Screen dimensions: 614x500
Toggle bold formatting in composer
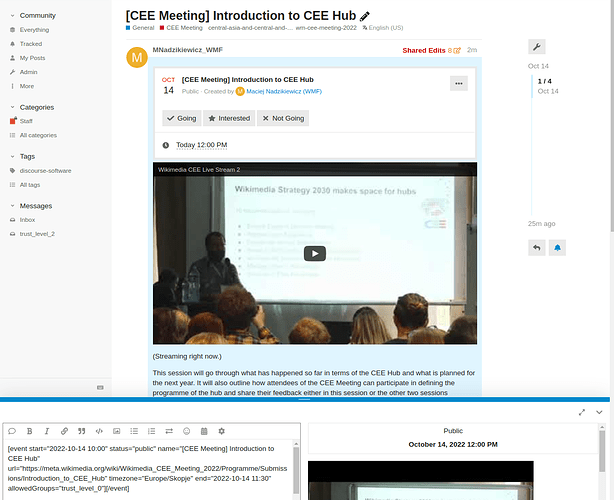pyautogui.click(x=29, y=431)
